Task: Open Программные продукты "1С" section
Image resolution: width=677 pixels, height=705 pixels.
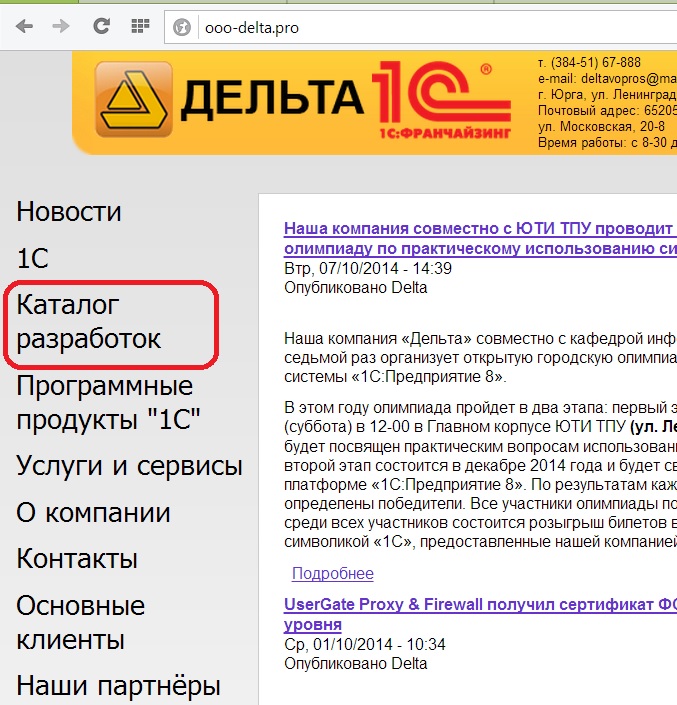Action: 108,402
